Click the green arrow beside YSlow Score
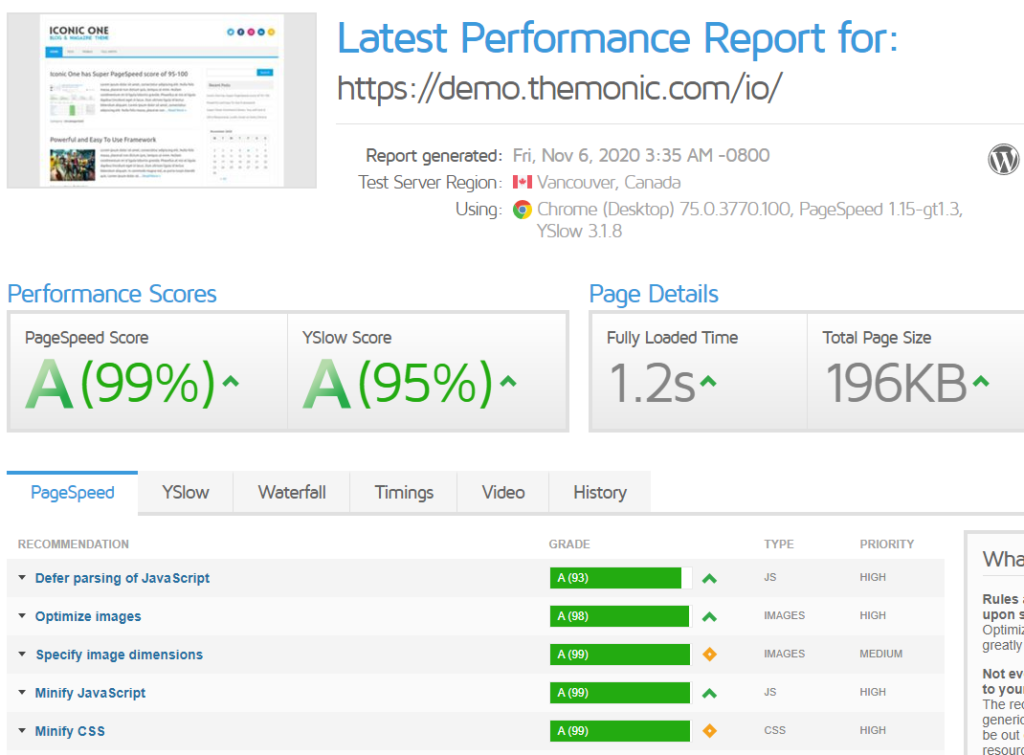1024x755 pixels. point(508,381)
